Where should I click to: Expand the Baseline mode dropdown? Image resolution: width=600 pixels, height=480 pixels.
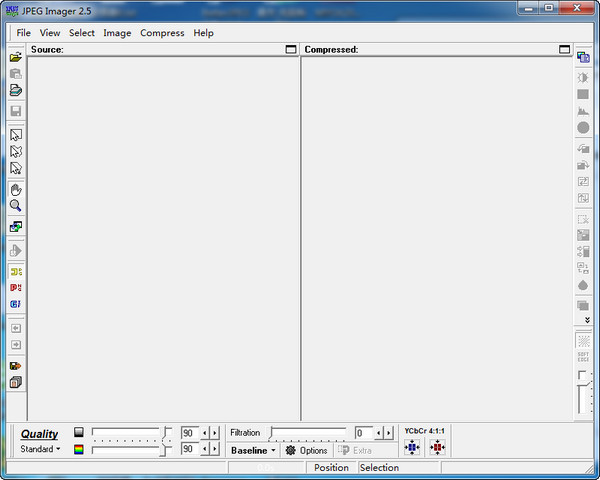coord(253,451)
